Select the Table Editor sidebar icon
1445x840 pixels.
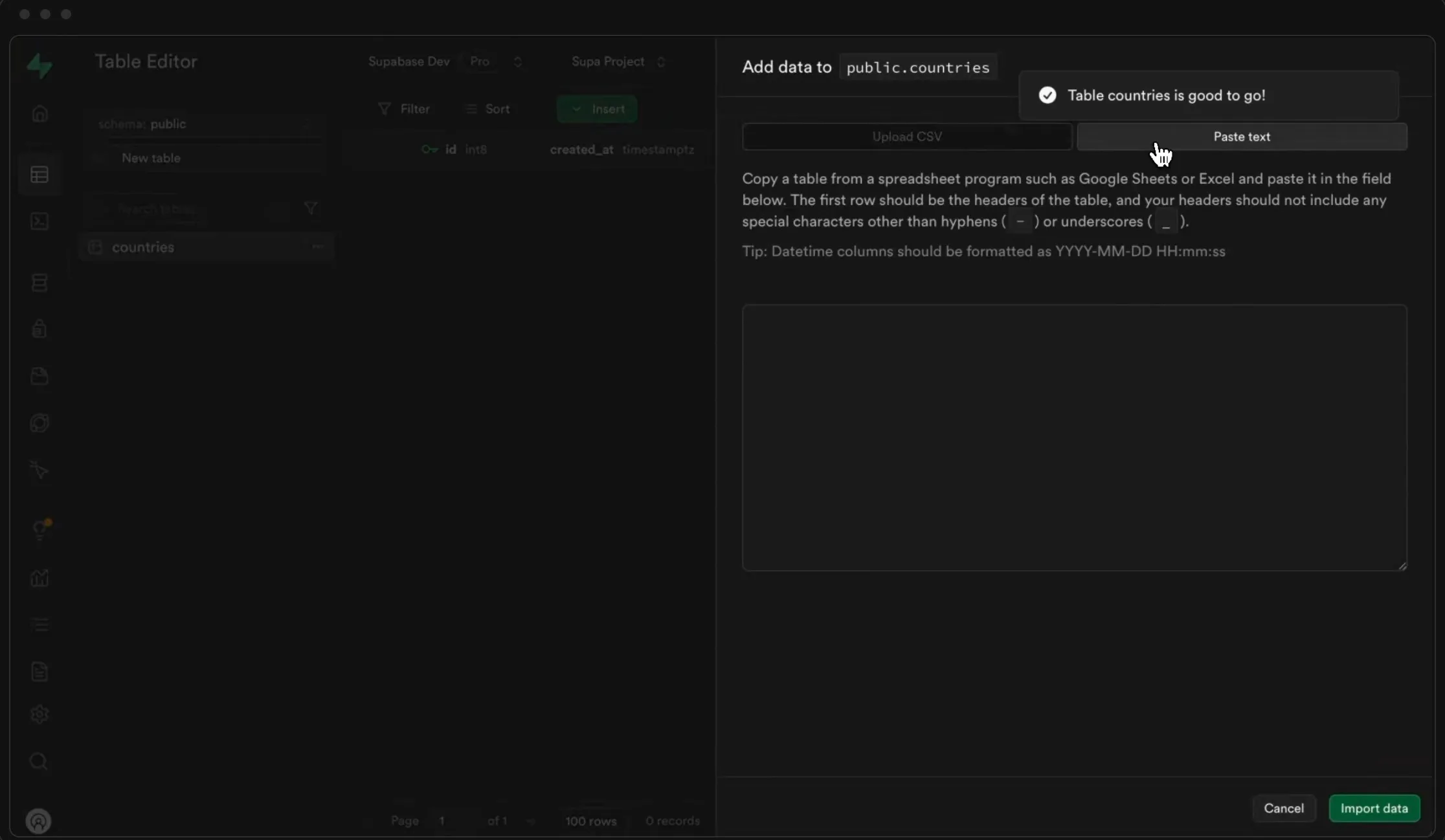point(39,175)
